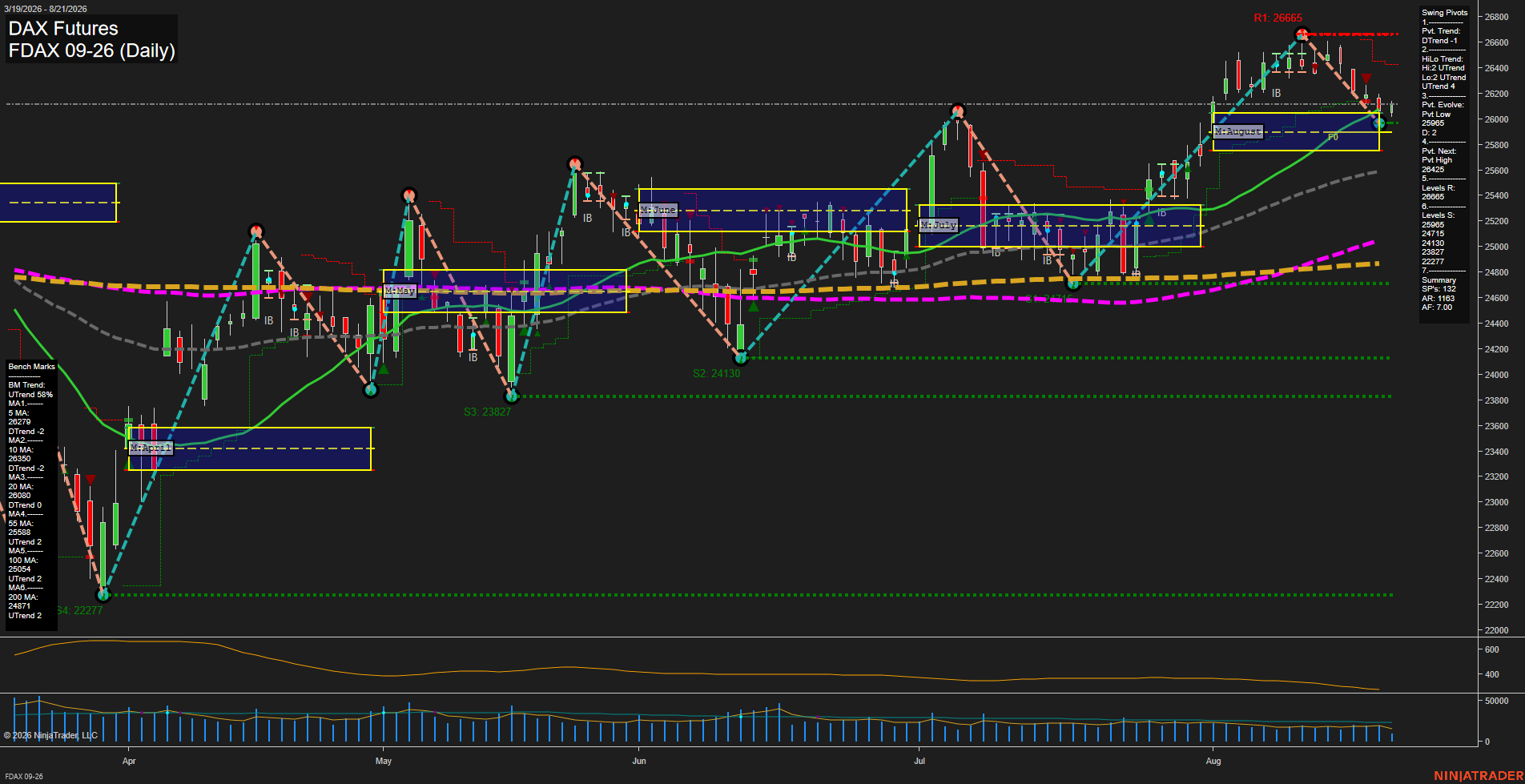Click the 2026 NinjaTrader, LLC copyright text
Screen dimensions: 1525x784
coord(50,735)
